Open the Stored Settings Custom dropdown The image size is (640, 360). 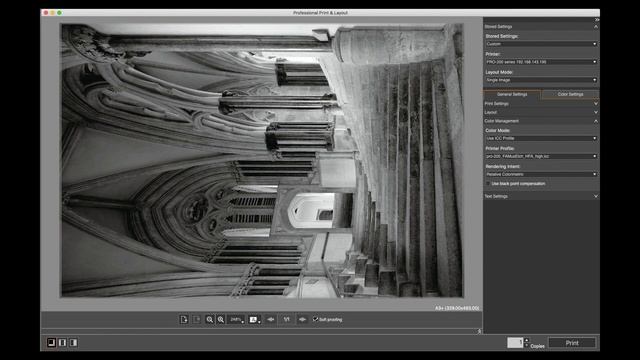click(541, 44)
